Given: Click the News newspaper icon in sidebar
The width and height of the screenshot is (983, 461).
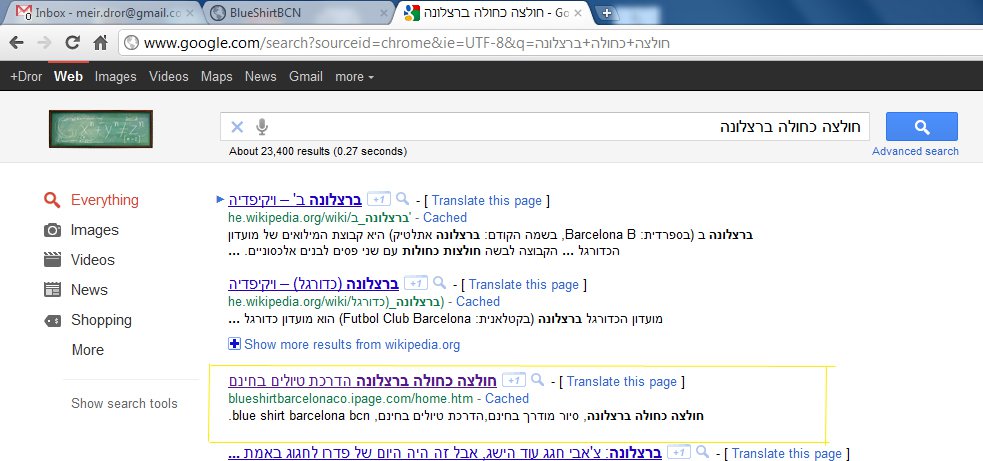Looking at the screenshot, I should point(53,290).
